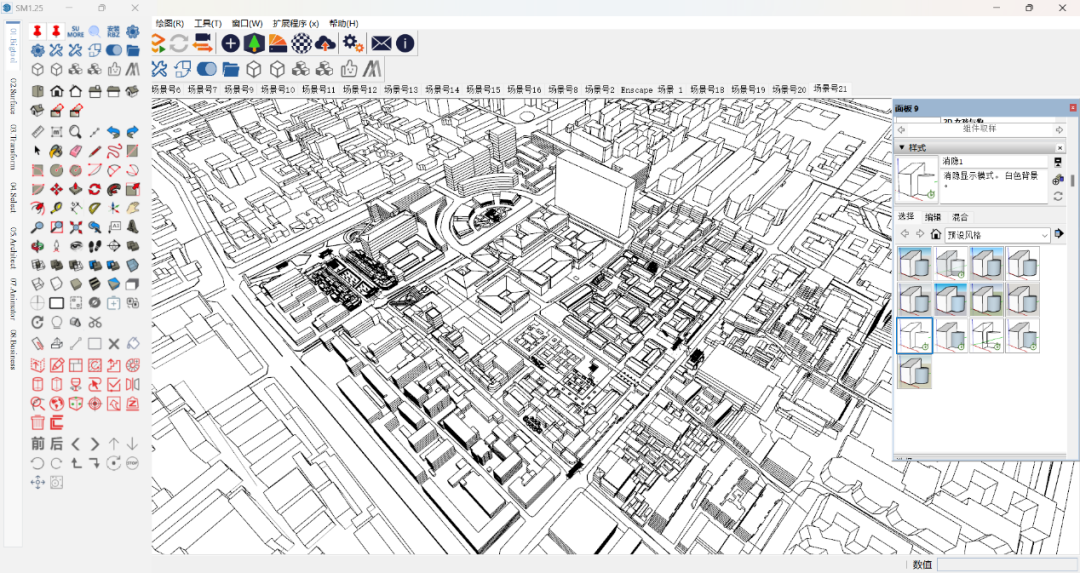
Task: Click the checkered sphere icon
Action: pos(301,43)
